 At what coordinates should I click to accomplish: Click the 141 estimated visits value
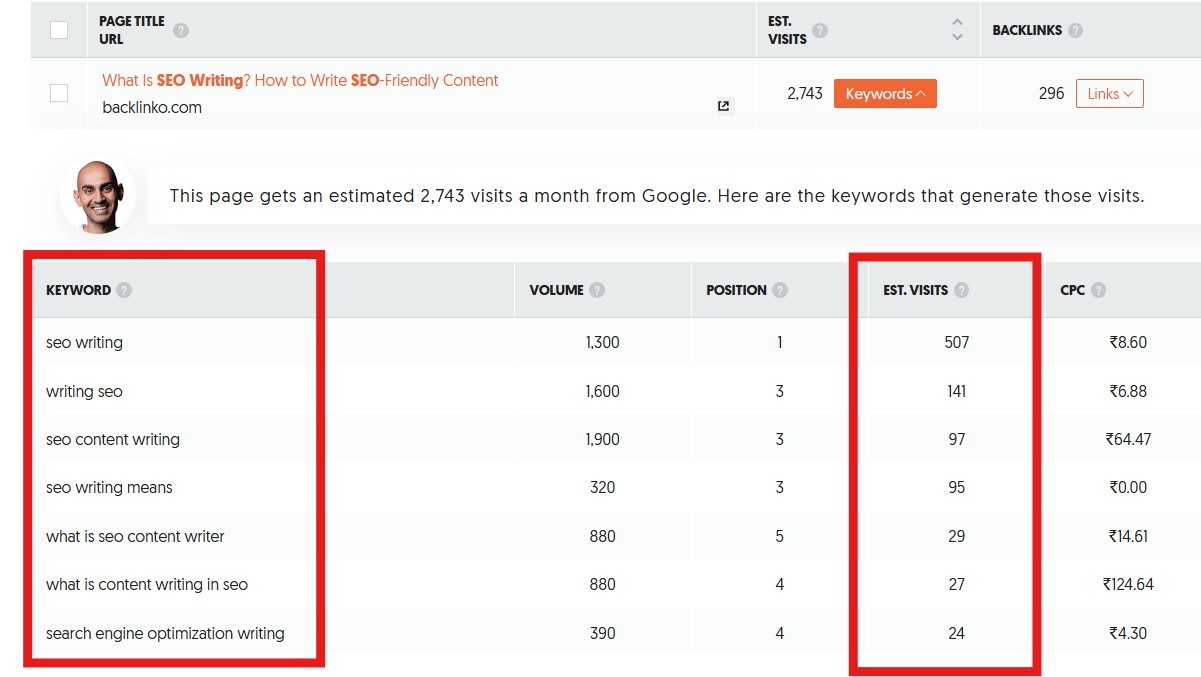point(957,391)
